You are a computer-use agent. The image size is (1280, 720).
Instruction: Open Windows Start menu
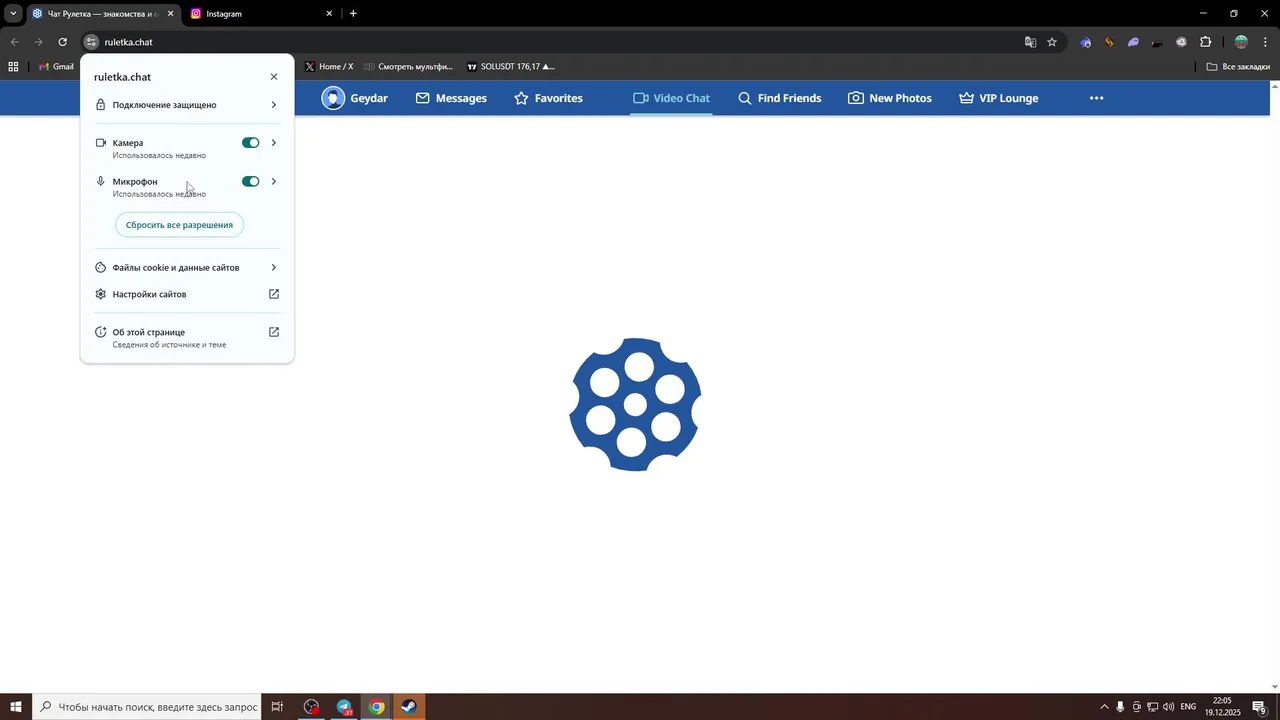pyautogui.click(x=16, y=707)
